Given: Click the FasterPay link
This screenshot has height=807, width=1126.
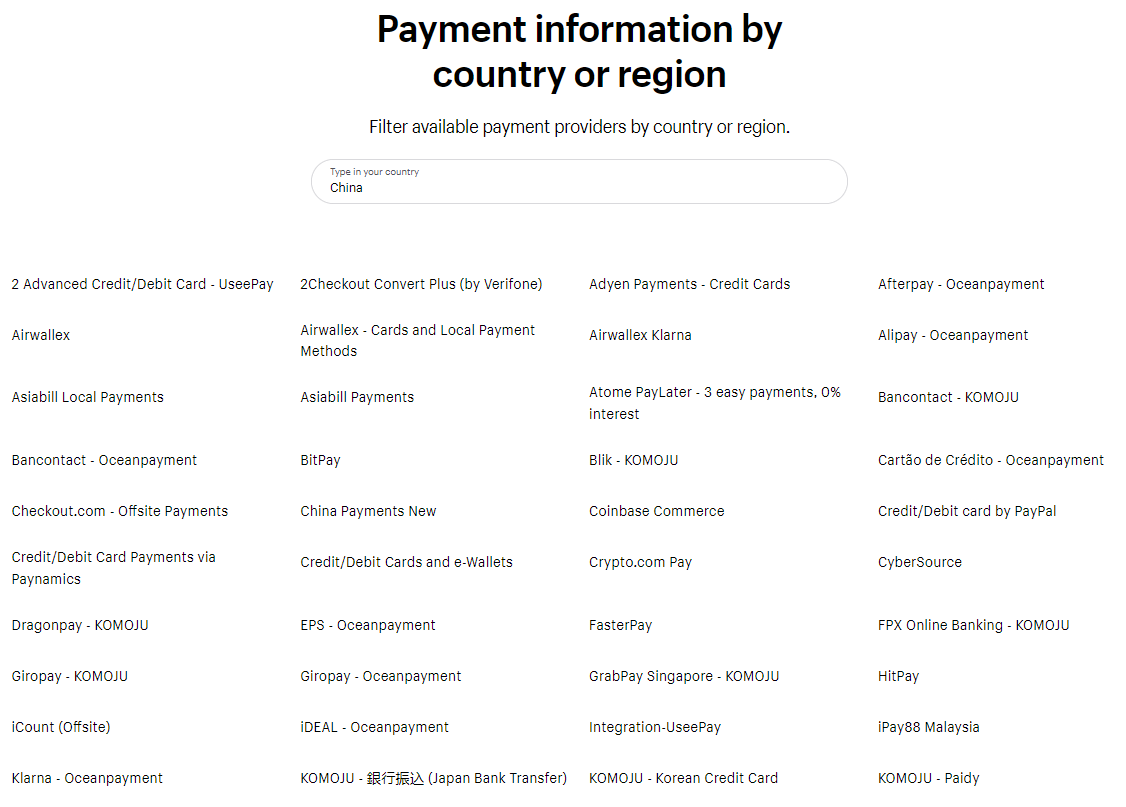Looking at the screenshot, I should [620, 625].
